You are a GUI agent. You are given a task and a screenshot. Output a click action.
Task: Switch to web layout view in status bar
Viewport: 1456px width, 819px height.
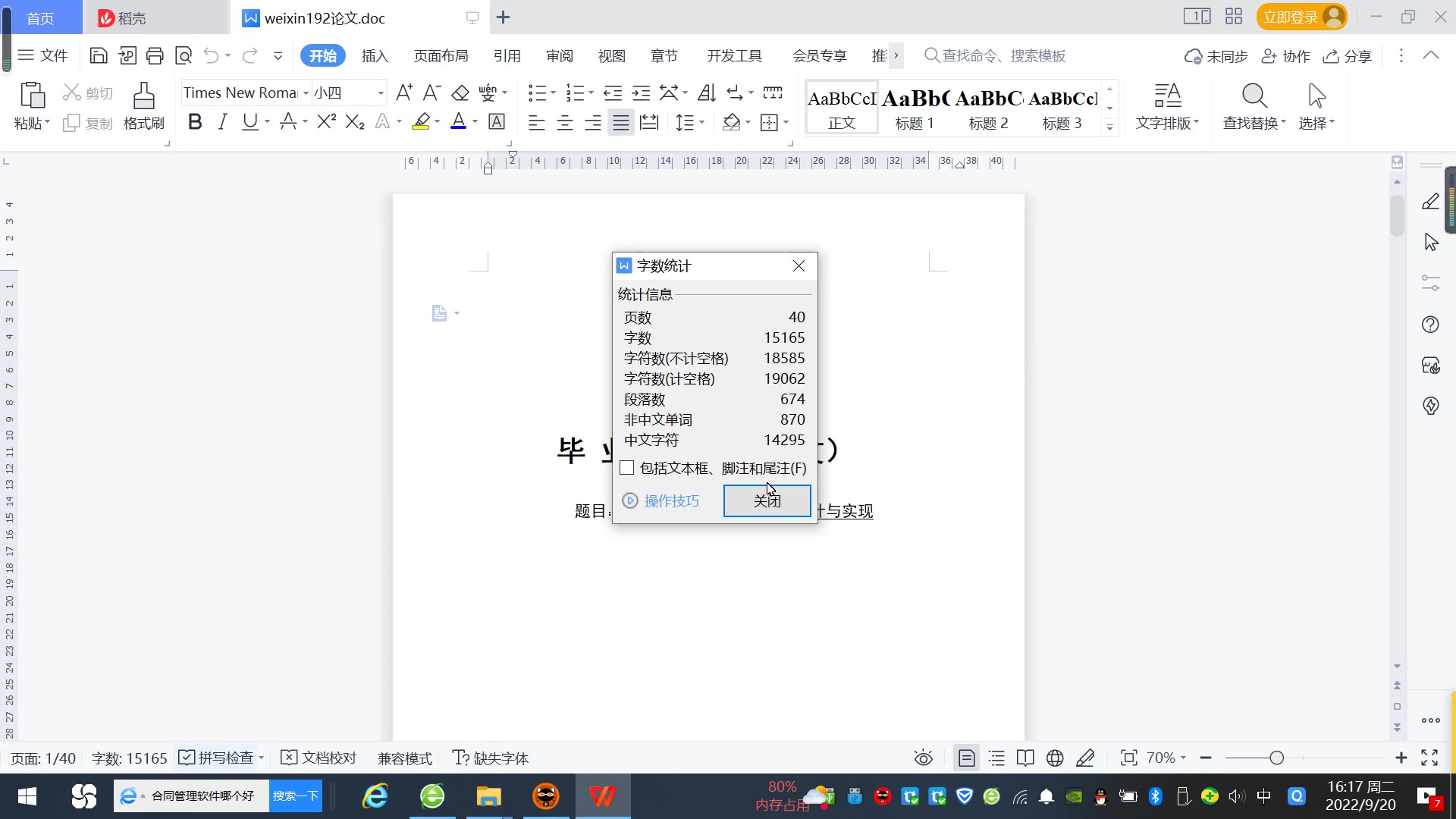[1055, 758]
